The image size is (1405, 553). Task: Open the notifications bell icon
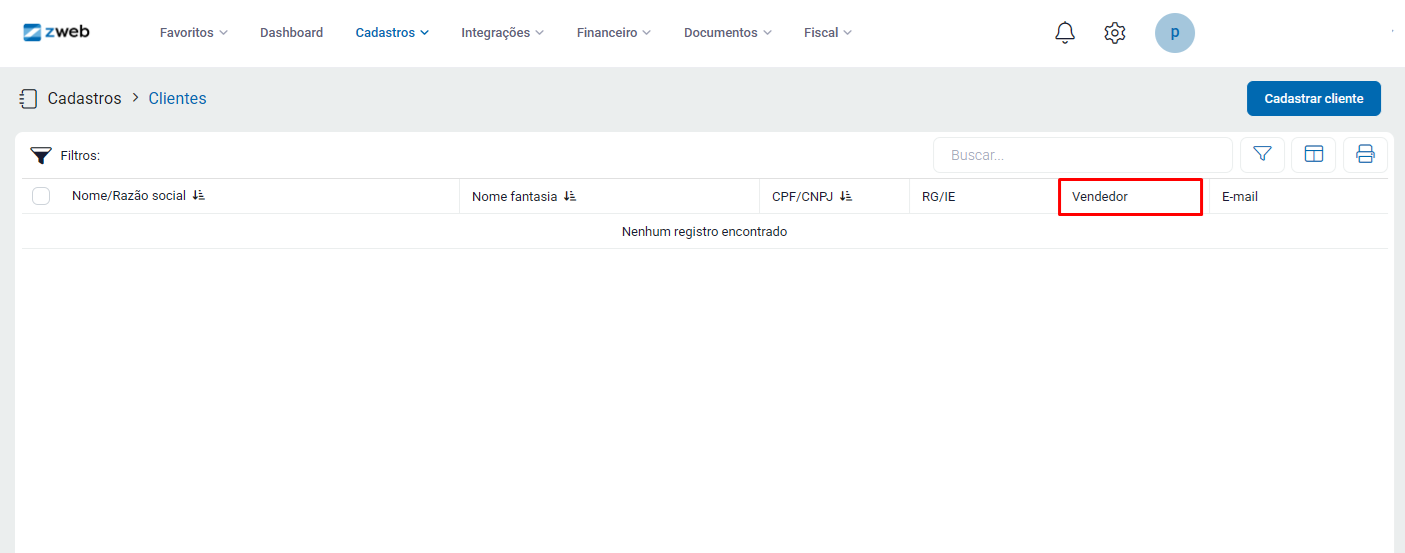point(1065,33)
